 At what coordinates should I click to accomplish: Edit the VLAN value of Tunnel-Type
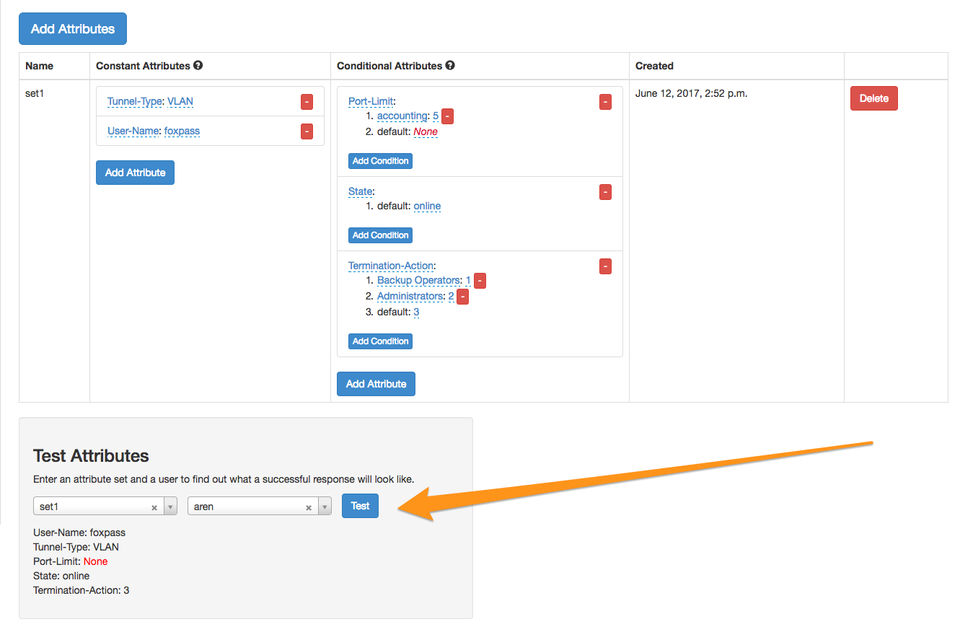click(181, 102)
